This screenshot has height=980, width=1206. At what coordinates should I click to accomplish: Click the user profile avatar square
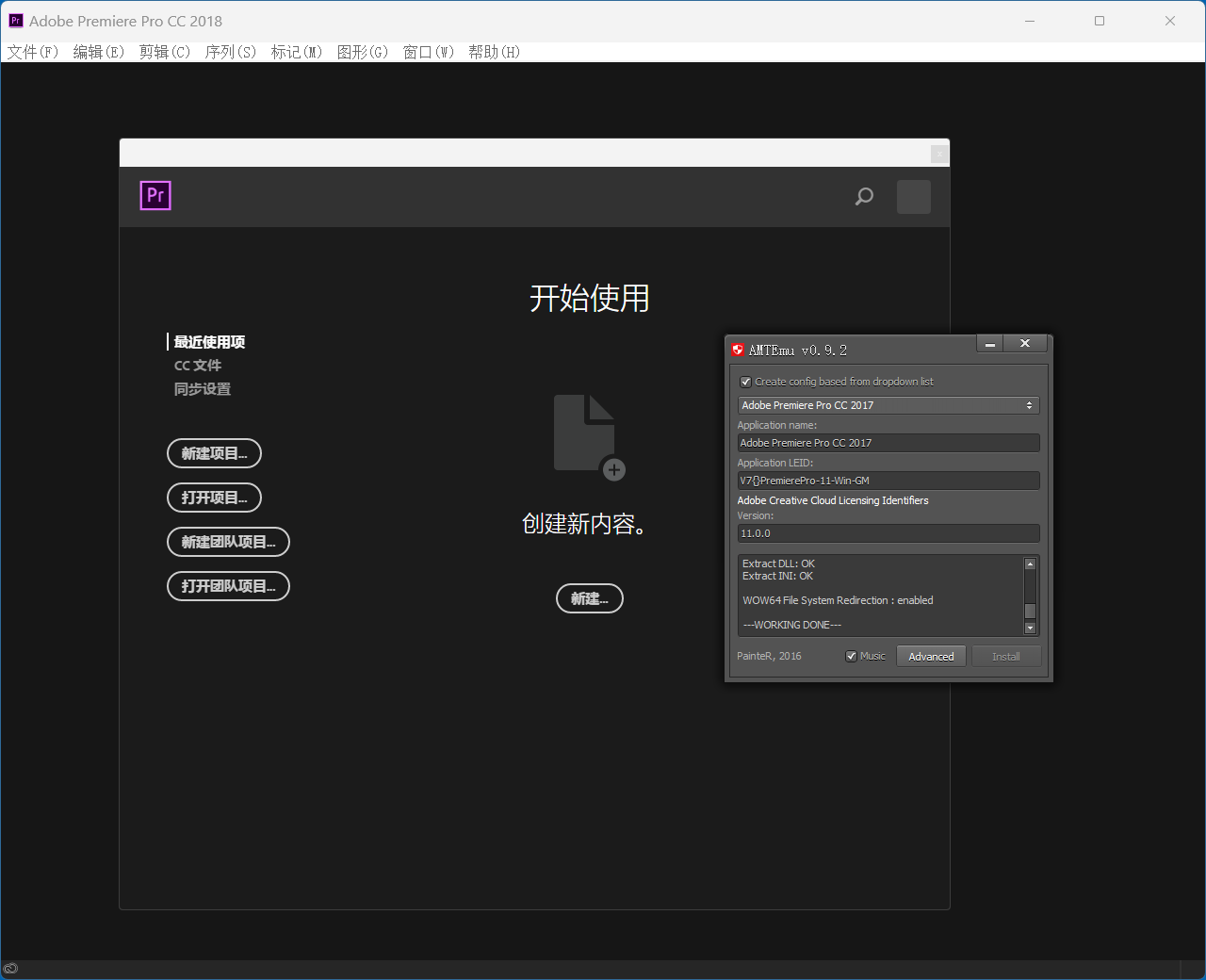point(914,197)
